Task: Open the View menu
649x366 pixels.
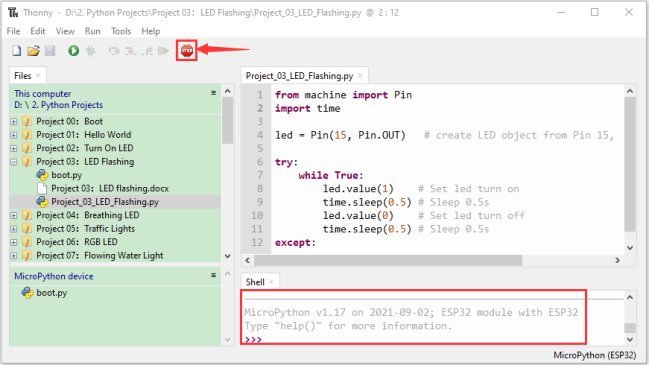Action: [65, 31]
